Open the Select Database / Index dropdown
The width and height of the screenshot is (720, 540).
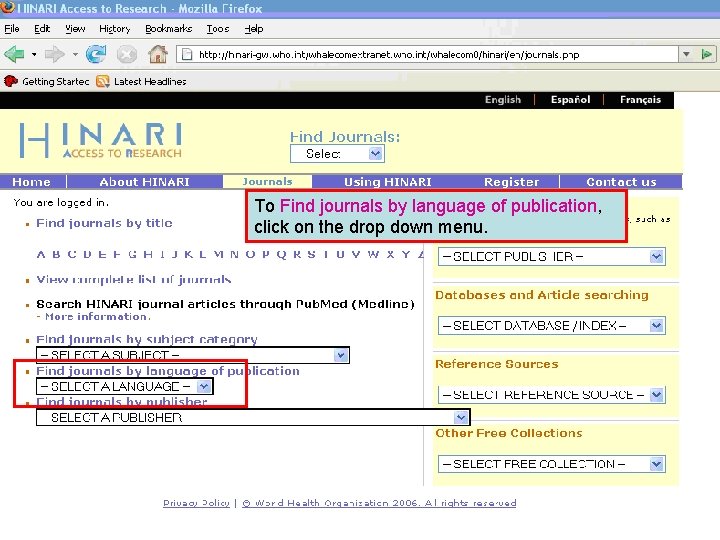pos(551,326)
